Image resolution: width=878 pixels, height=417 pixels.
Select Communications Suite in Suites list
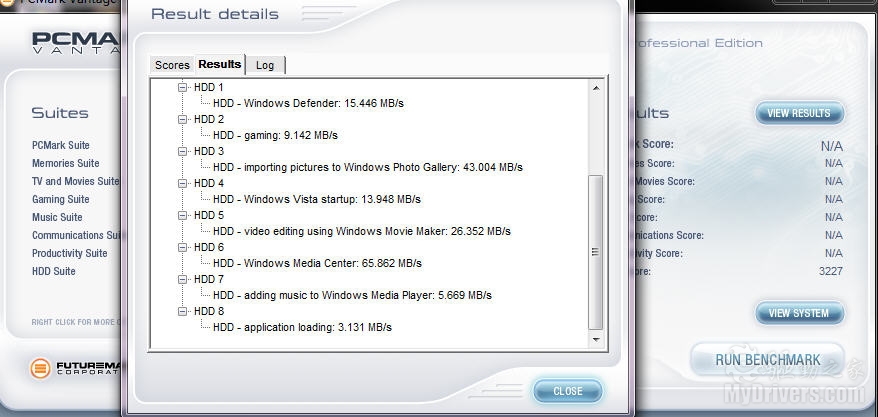[76, 235]
